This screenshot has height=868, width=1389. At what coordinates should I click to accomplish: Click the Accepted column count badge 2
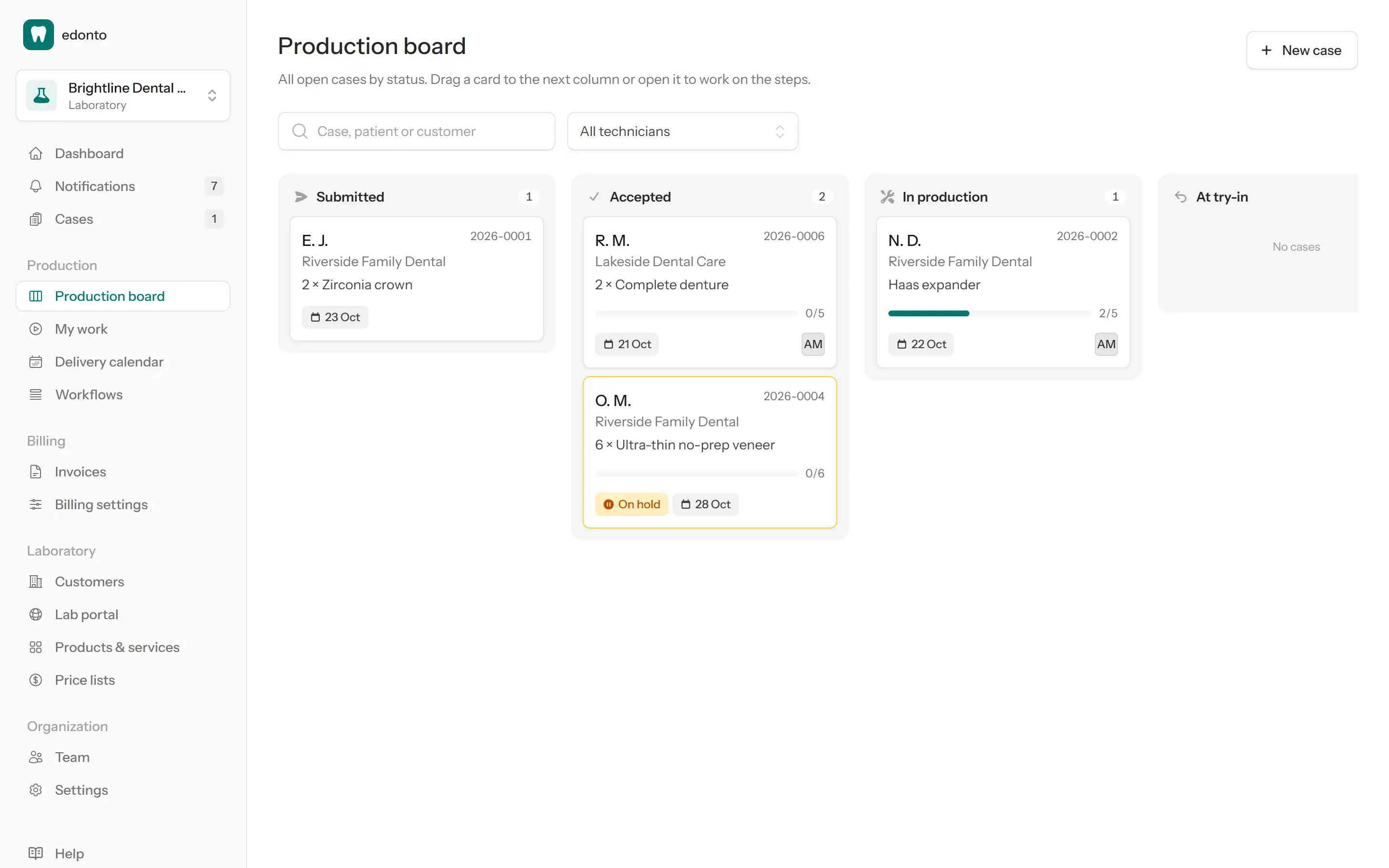(822, 197)
